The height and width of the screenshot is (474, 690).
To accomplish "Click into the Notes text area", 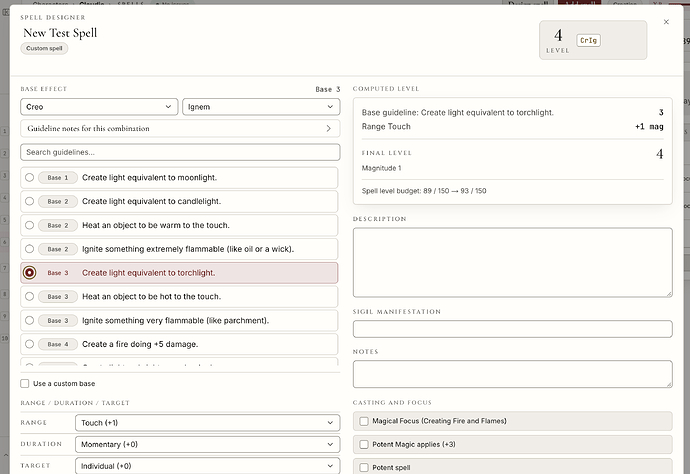I will [512, 374].
